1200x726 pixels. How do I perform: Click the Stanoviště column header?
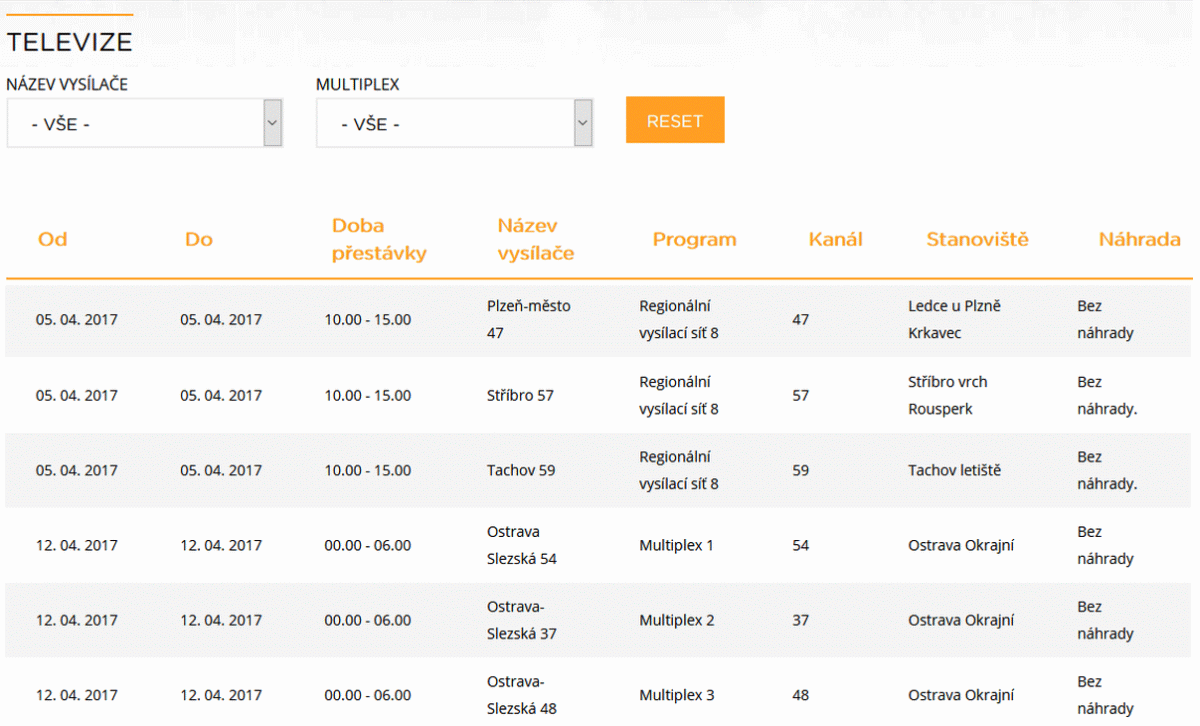tap(977, 239)
